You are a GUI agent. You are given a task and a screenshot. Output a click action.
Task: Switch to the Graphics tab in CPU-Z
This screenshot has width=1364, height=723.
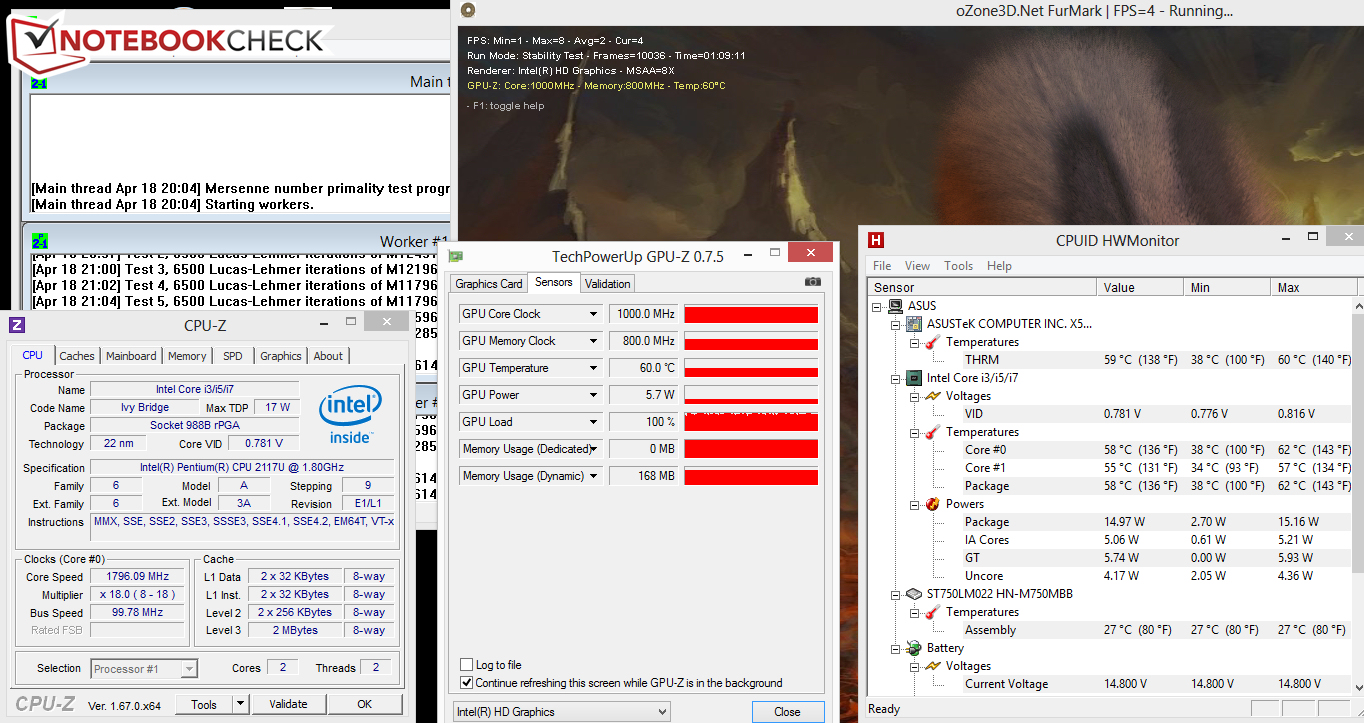click(281, 356)
